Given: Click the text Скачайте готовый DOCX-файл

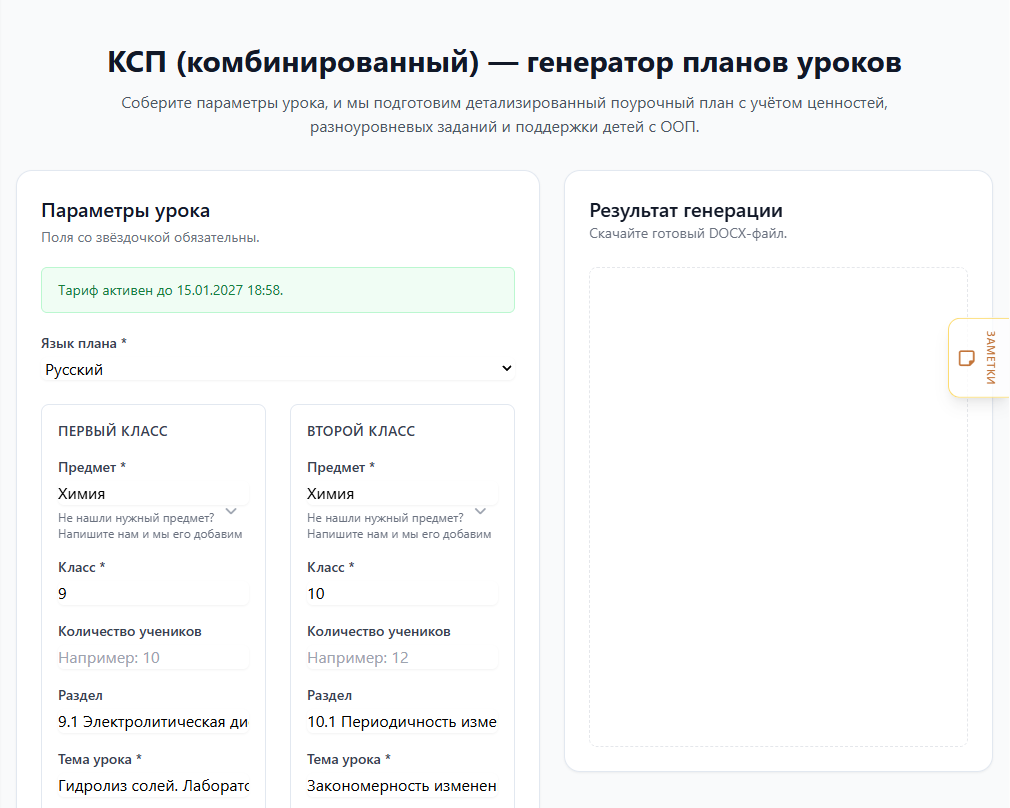Looking at the screenshot, I should [688, 233].
